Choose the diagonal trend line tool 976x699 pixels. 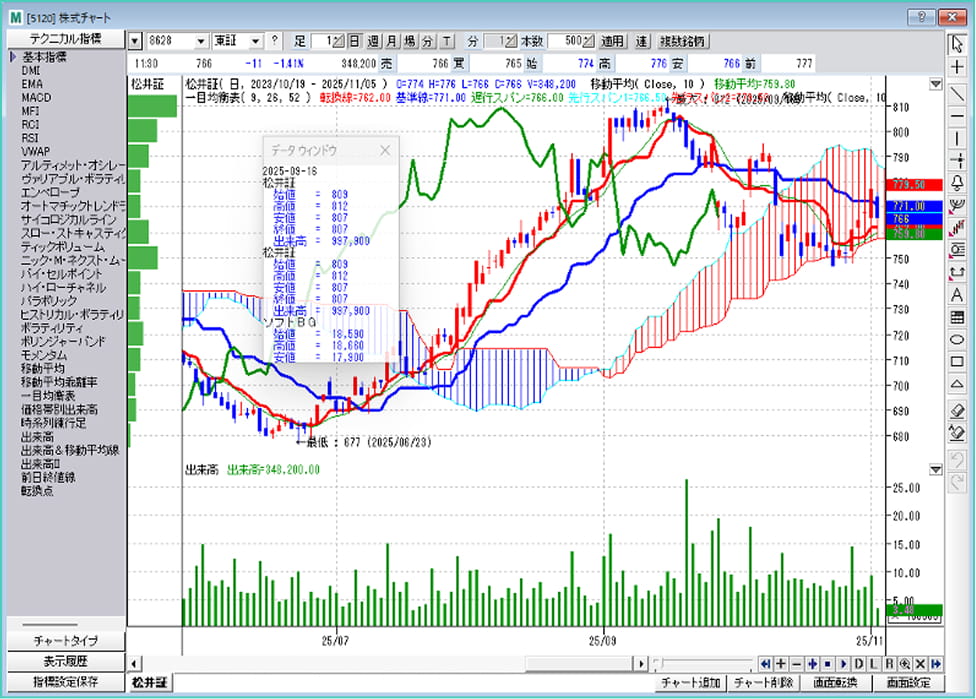pos(958,91)
